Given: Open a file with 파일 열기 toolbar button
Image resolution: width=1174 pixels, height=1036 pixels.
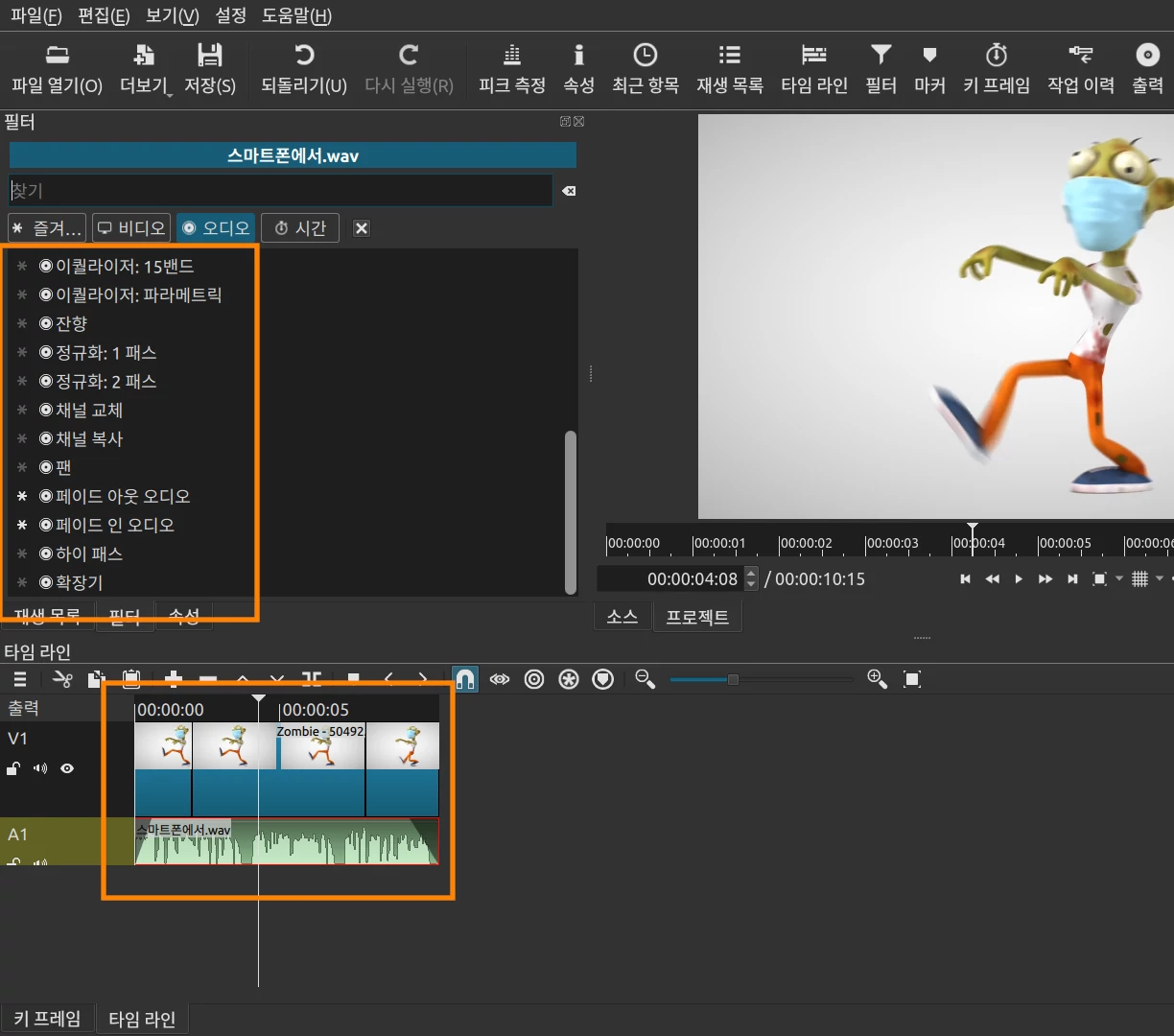Looking at the screenshot, I should coord(57,68).
